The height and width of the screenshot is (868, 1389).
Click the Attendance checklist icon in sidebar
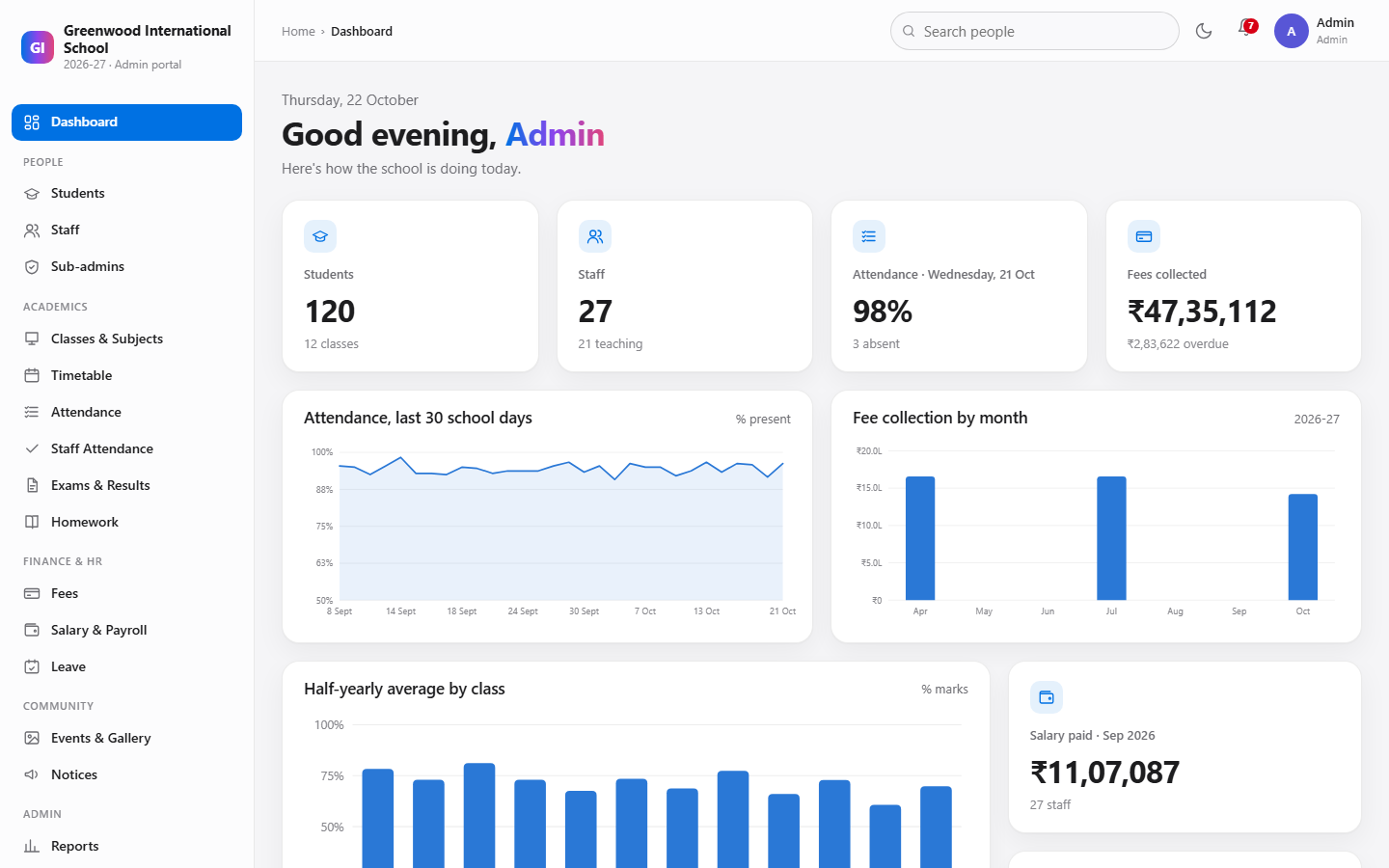coord(32,413)
